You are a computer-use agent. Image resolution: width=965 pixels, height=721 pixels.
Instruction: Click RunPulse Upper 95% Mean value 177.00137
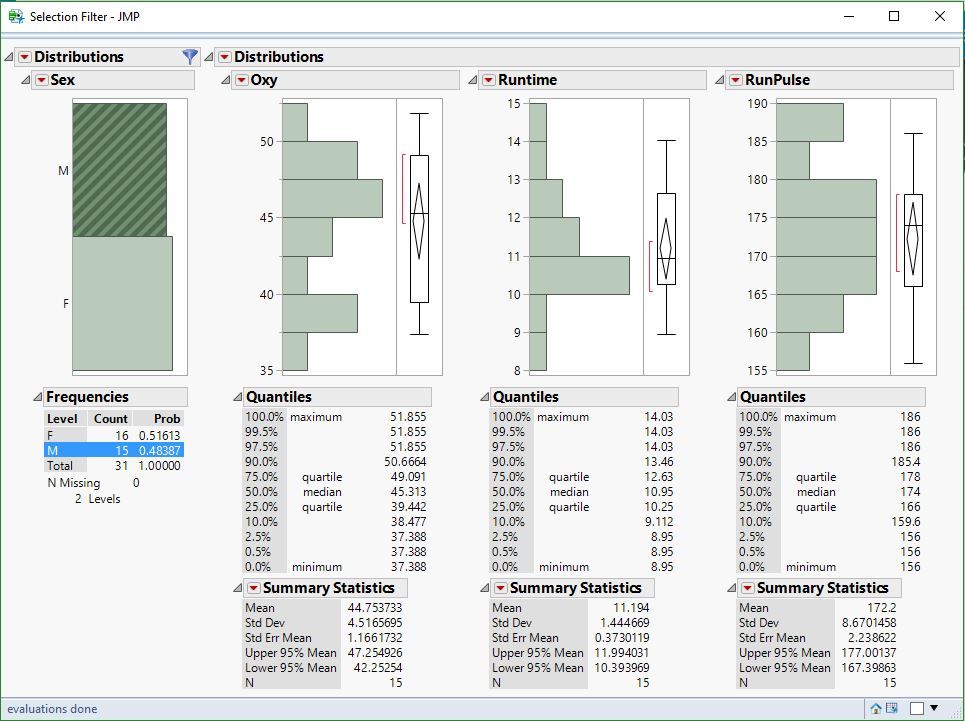868,653
